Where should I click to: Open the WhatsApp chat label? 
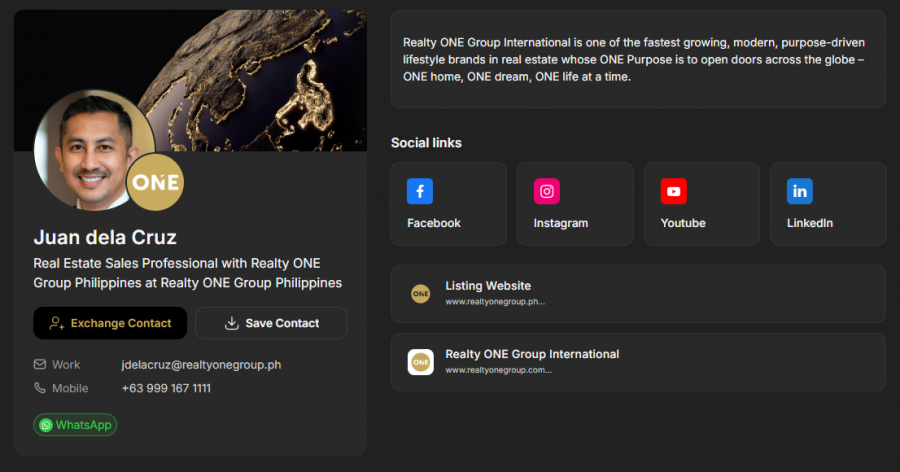(83, 425)
